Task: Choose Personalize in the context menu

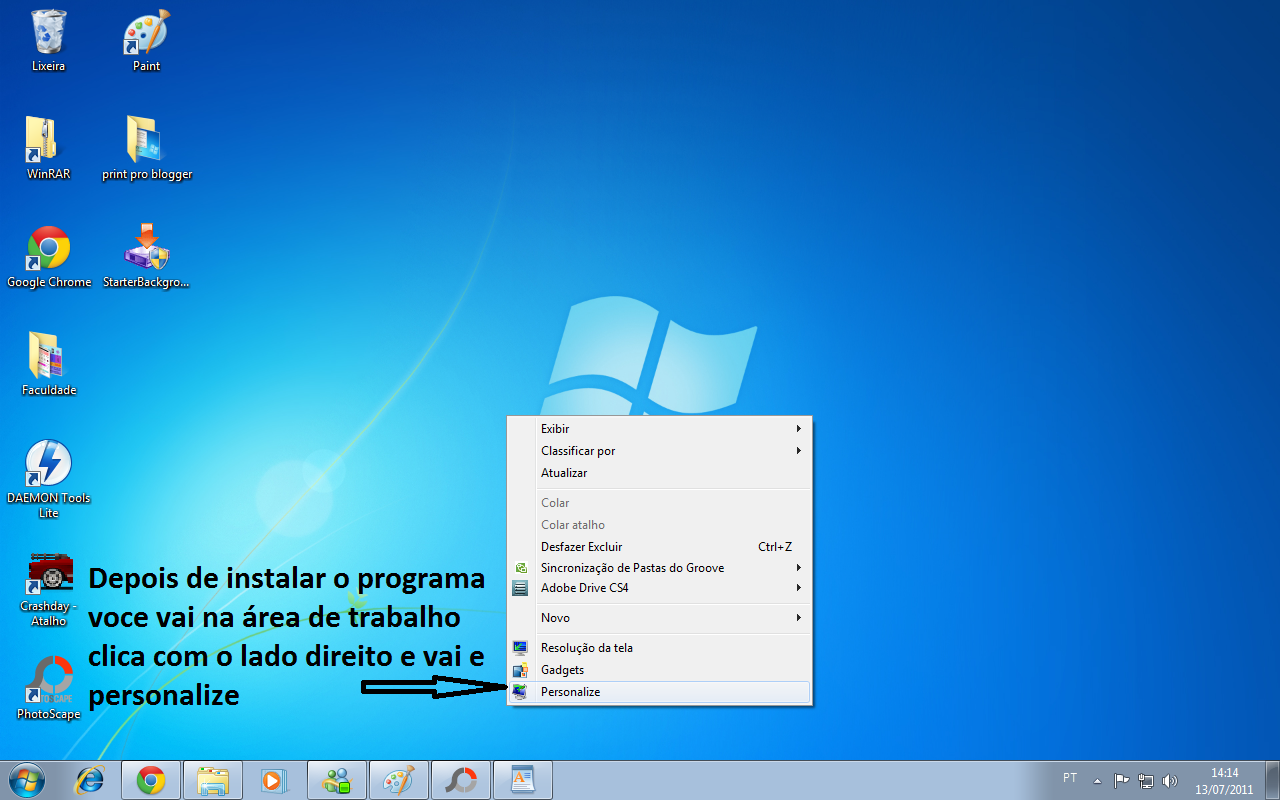Action: click(660, 692)
